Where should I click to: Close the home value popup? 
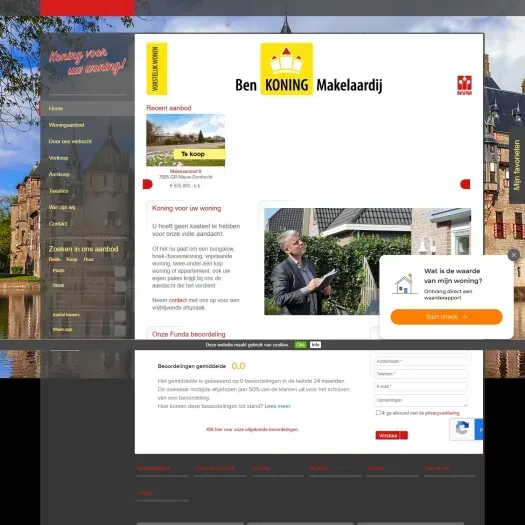[514, 255]
